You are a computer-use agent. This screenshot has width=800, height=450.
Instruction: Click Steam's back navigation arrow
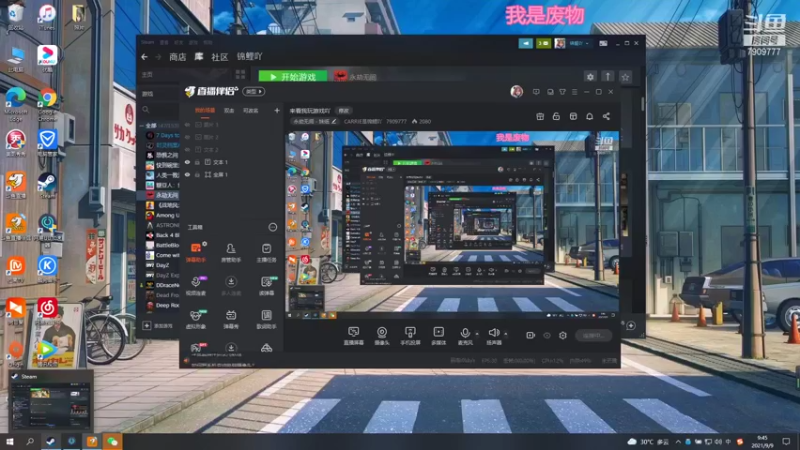[x=144, y=57]
